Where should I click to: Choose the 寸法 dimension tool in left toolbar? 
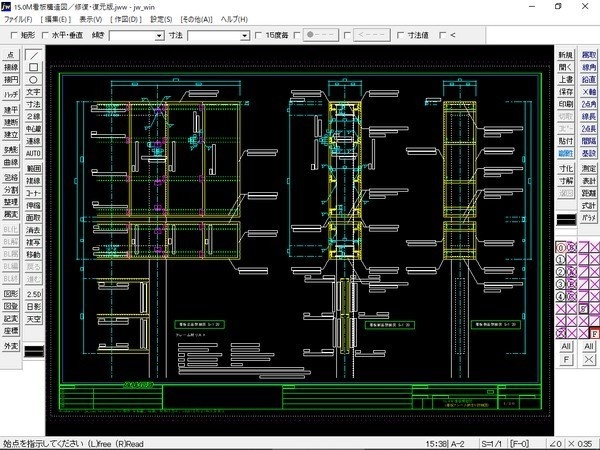[34, 104]
